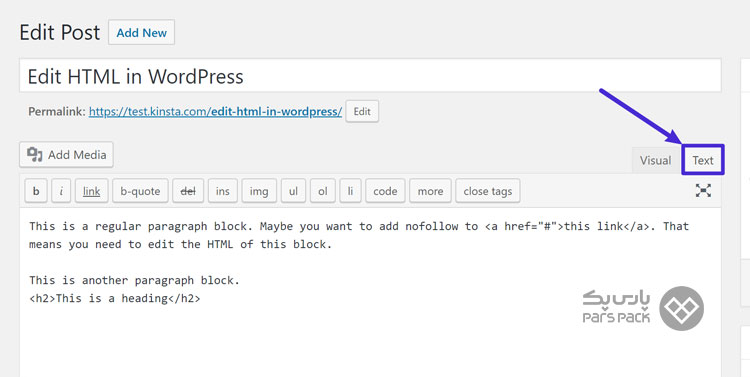The height and width of the screenshot is (377, 750).
Task: Click the Add Media button
Action: pos(66,155)
